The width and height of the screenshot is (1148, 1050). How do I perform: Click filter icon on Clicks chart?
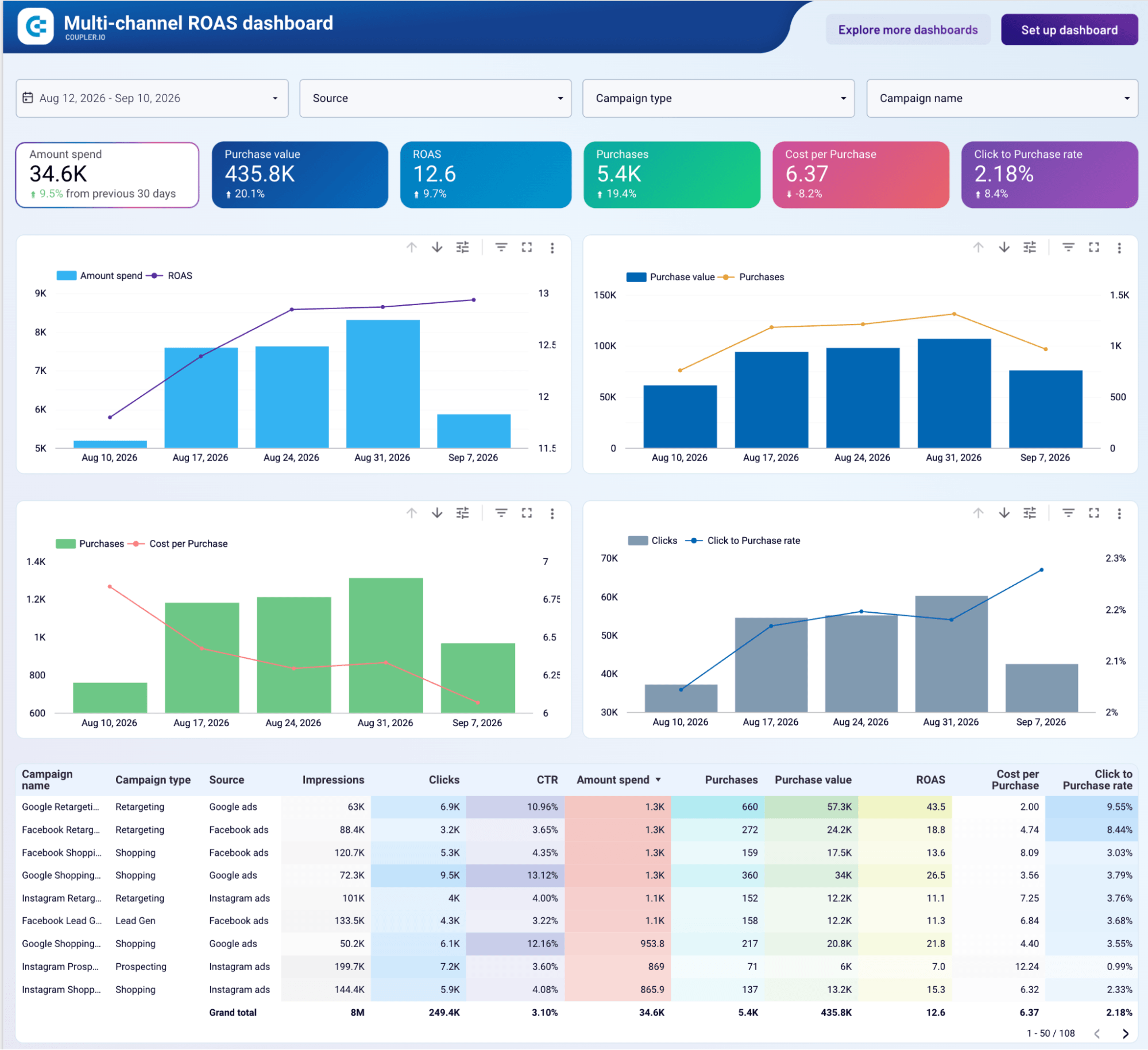(1068, 513)
